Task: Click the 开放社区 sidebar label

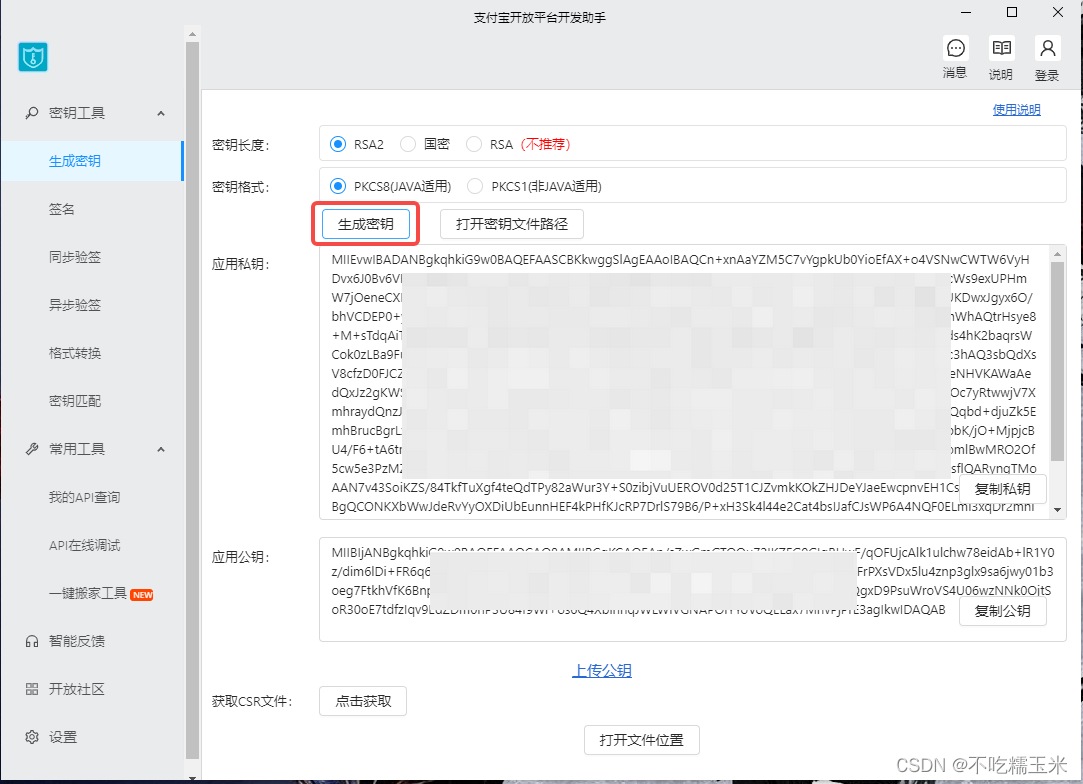Action: pyautogui.click(x=77, y=689)
